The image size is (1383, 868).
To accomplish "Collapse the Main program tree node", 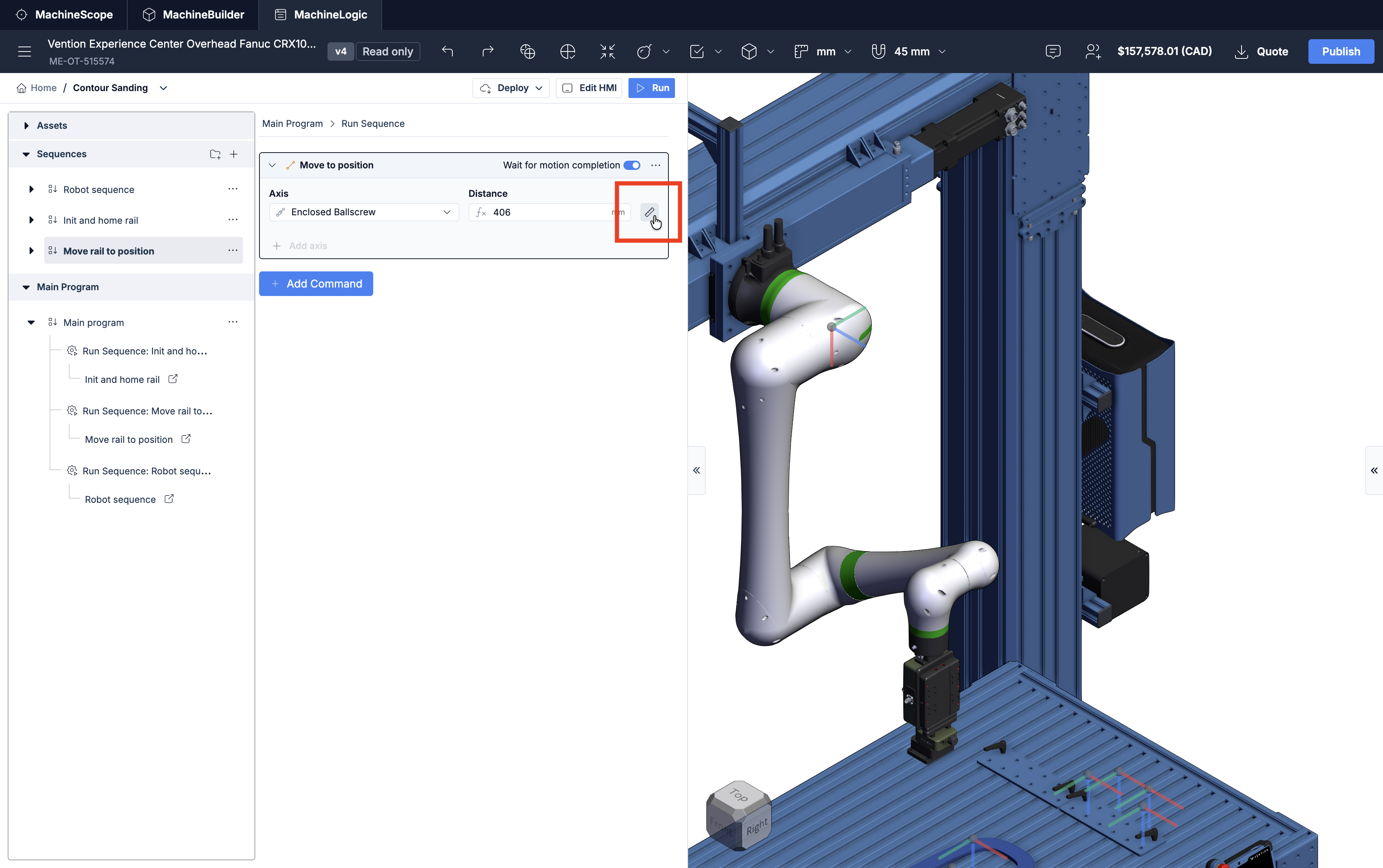I will (32, 323).
